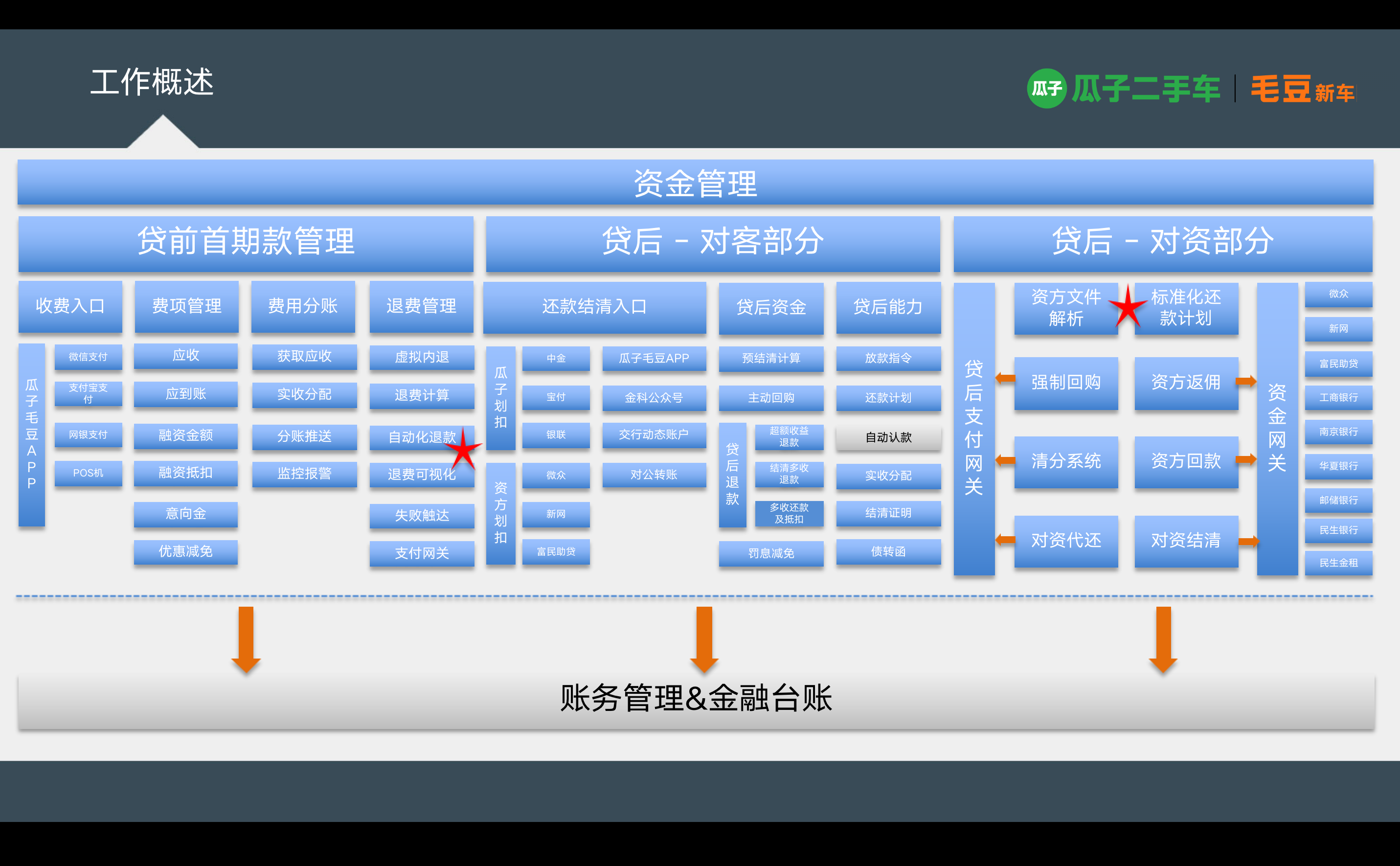Click the 退费管理 box

pos(422,306)
